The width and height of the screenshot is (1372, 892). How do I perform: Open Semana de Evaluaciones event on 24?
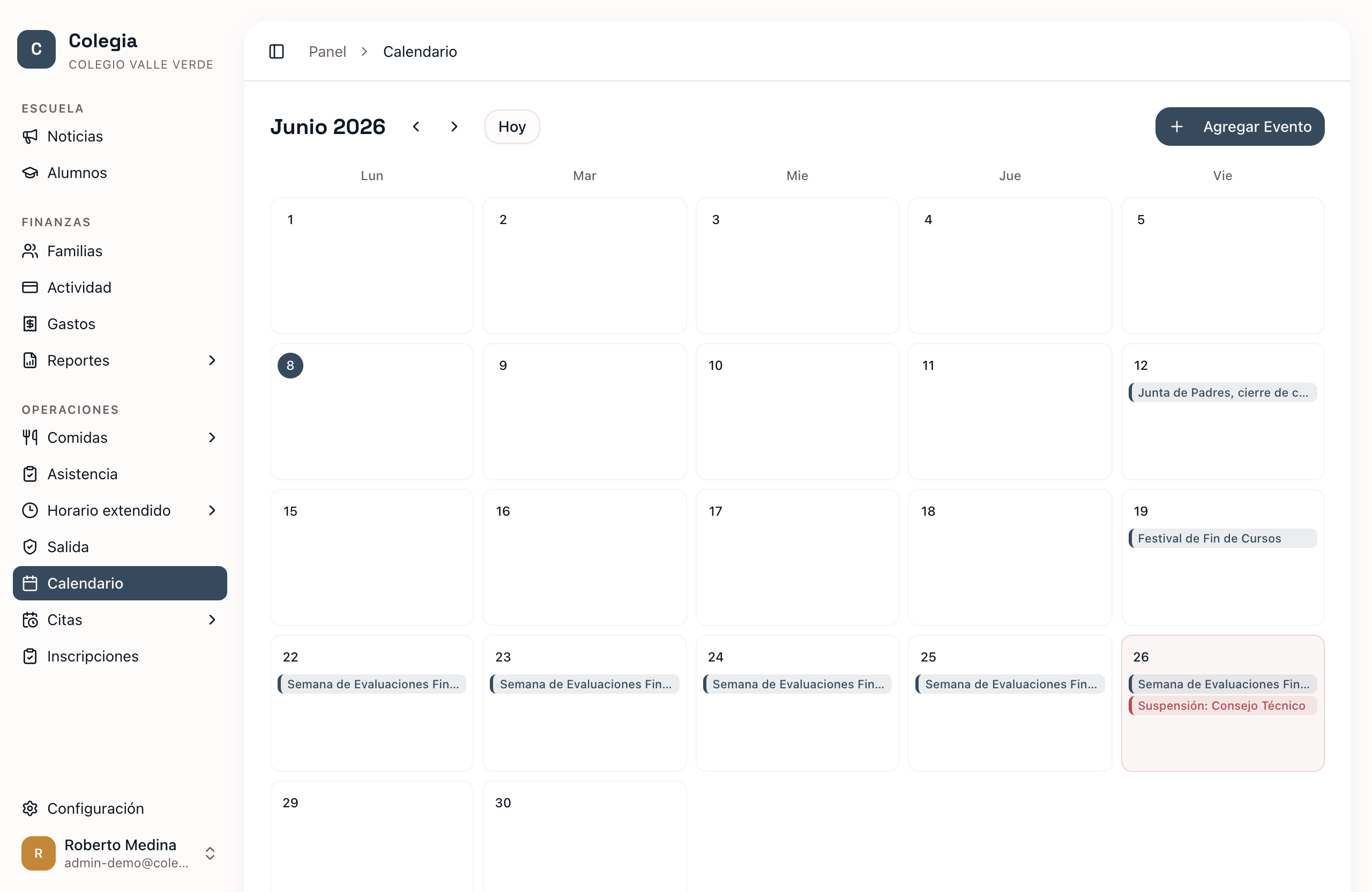(x=797, y=684)
